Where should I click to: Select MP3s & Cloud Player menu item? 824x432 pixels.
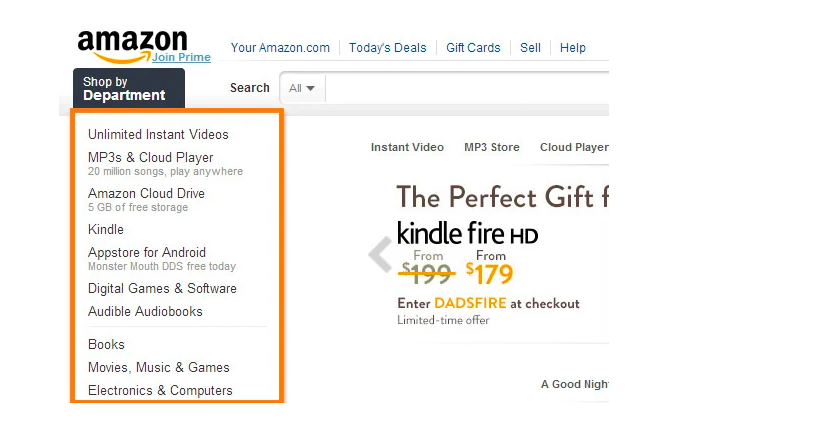[151, 158]
